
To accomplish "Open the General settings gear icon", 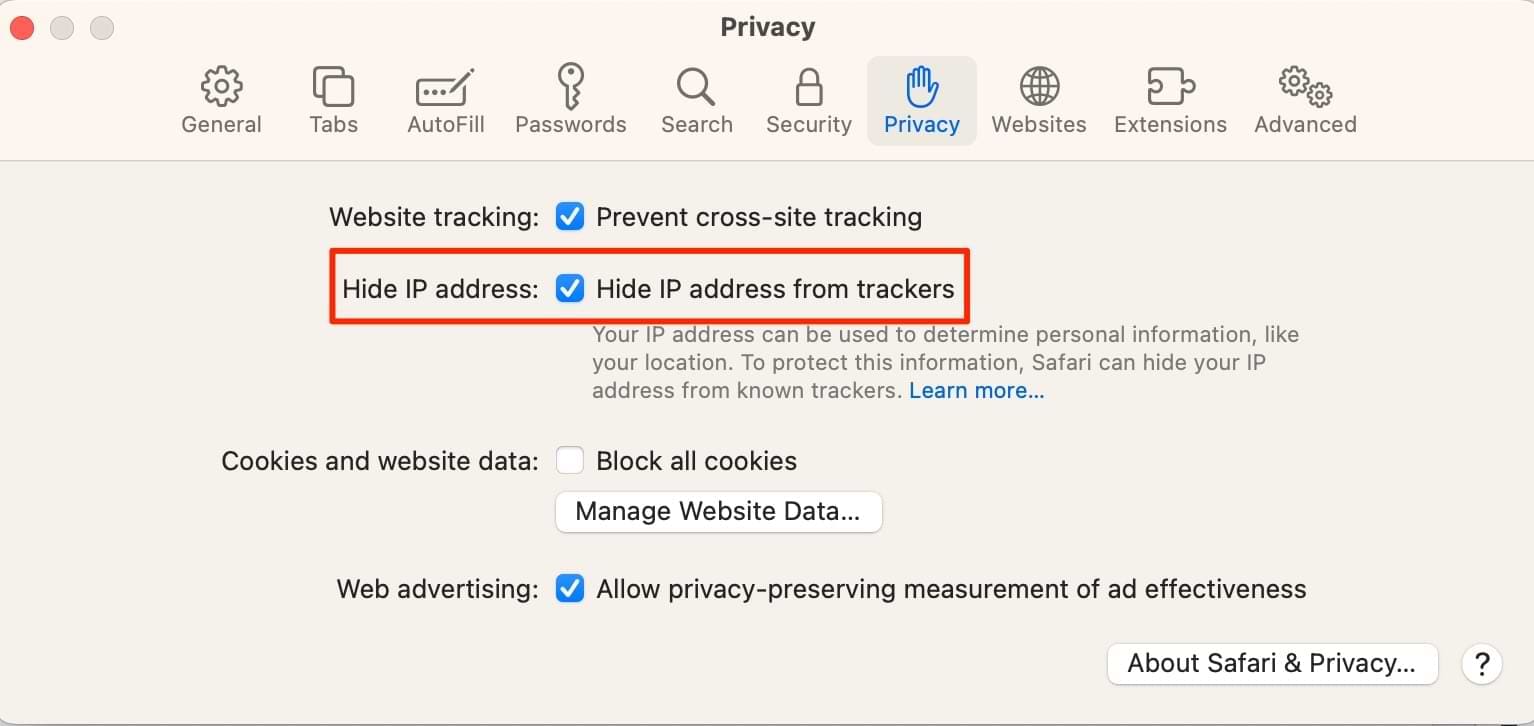I will (221, 88).
